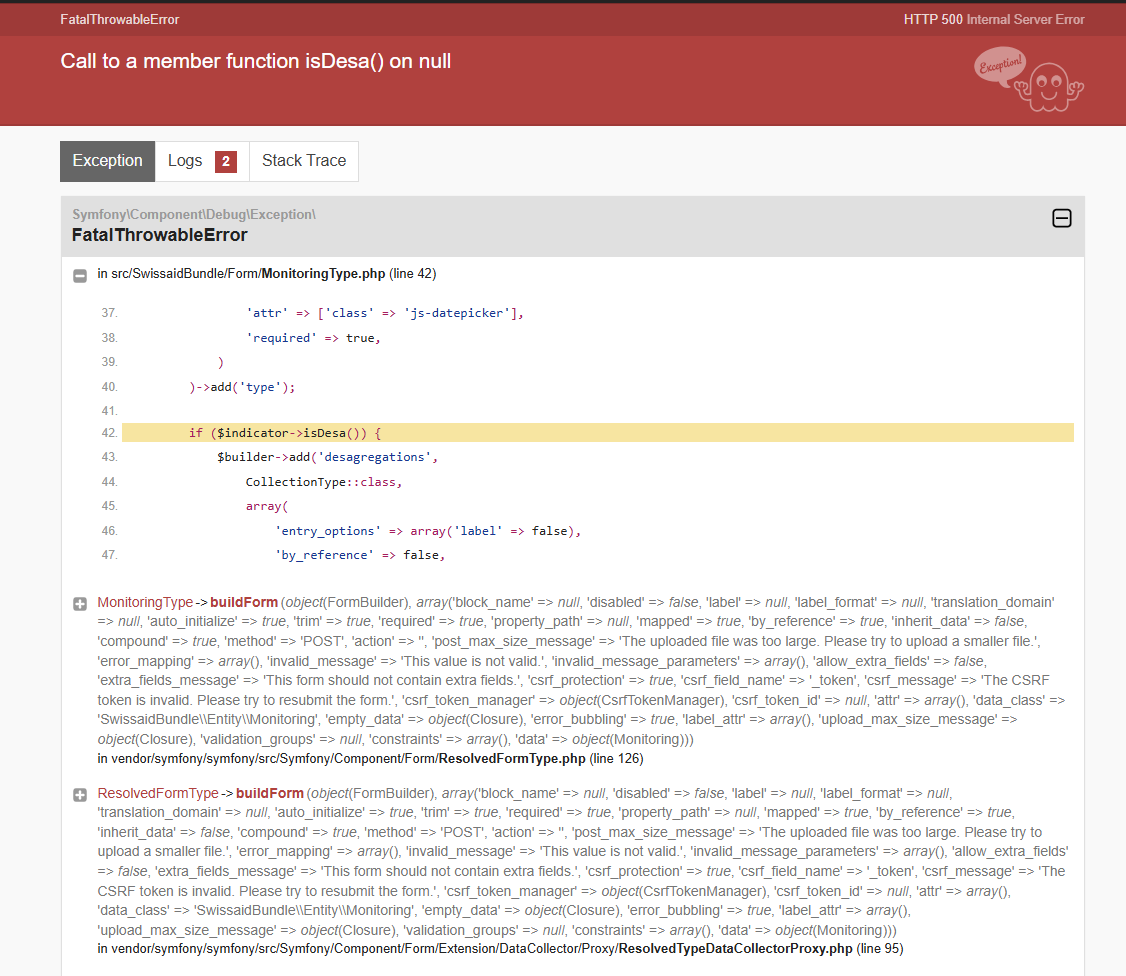This screenshot has width=1126, height=976.
Task: Click the FatalThrowableError label in top bar
Action: [120, 19]
